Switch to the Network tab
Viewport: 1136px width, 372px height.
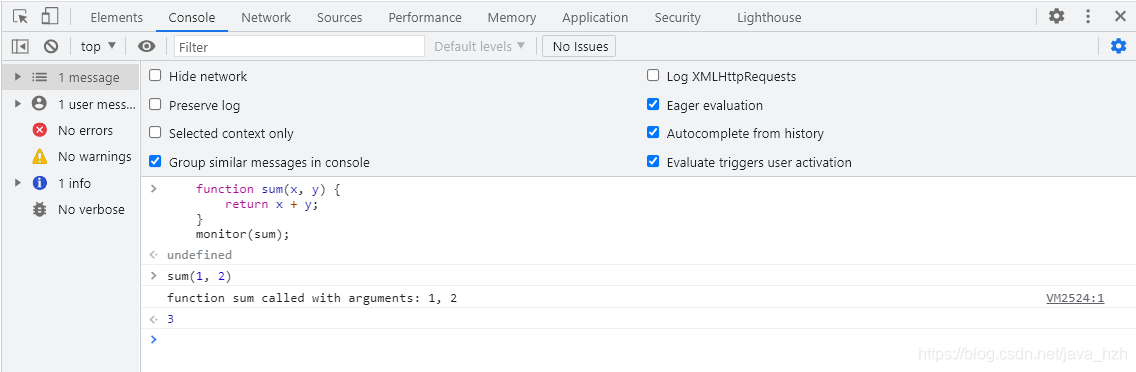pyautogui.click(x=266, y=17)
